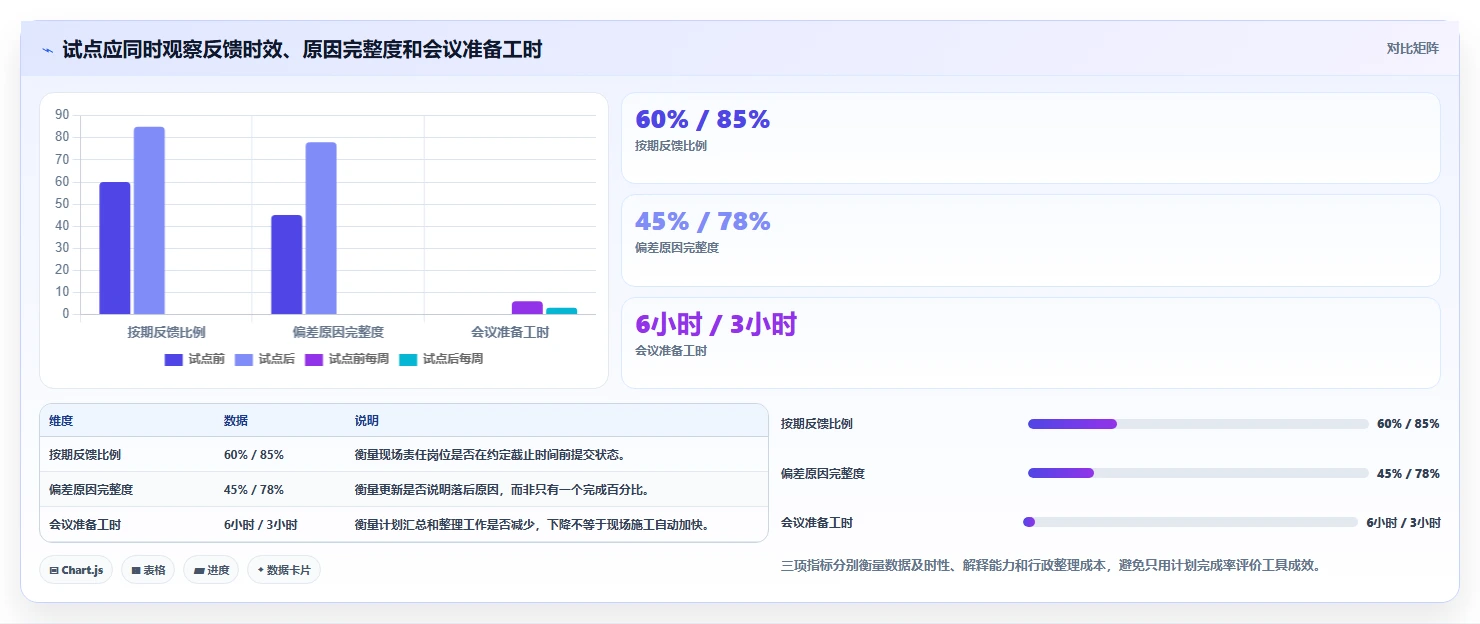
Task: Click the 试点后 bar for 按期反馈比例
Action: (x=149, y=220)
